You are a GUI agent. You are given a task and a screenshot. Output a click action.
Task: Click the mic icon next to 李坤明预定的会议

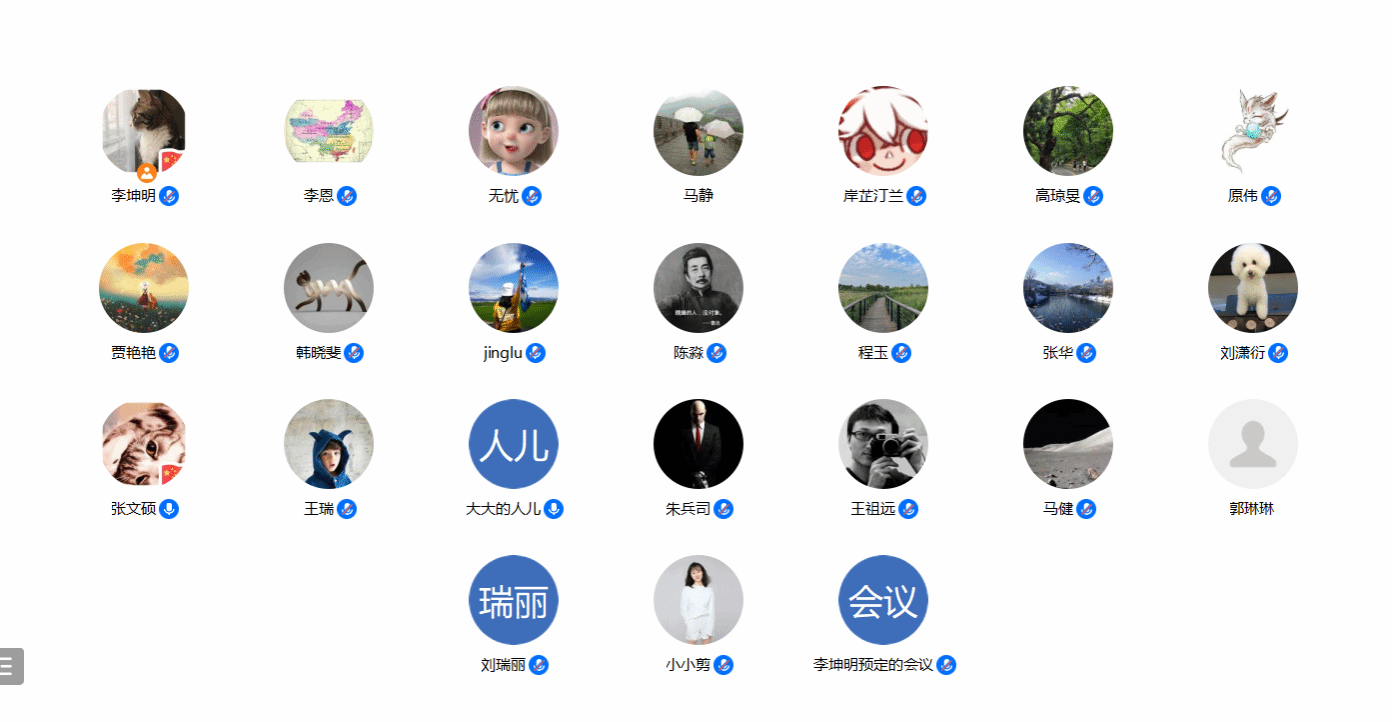(946, 665)
